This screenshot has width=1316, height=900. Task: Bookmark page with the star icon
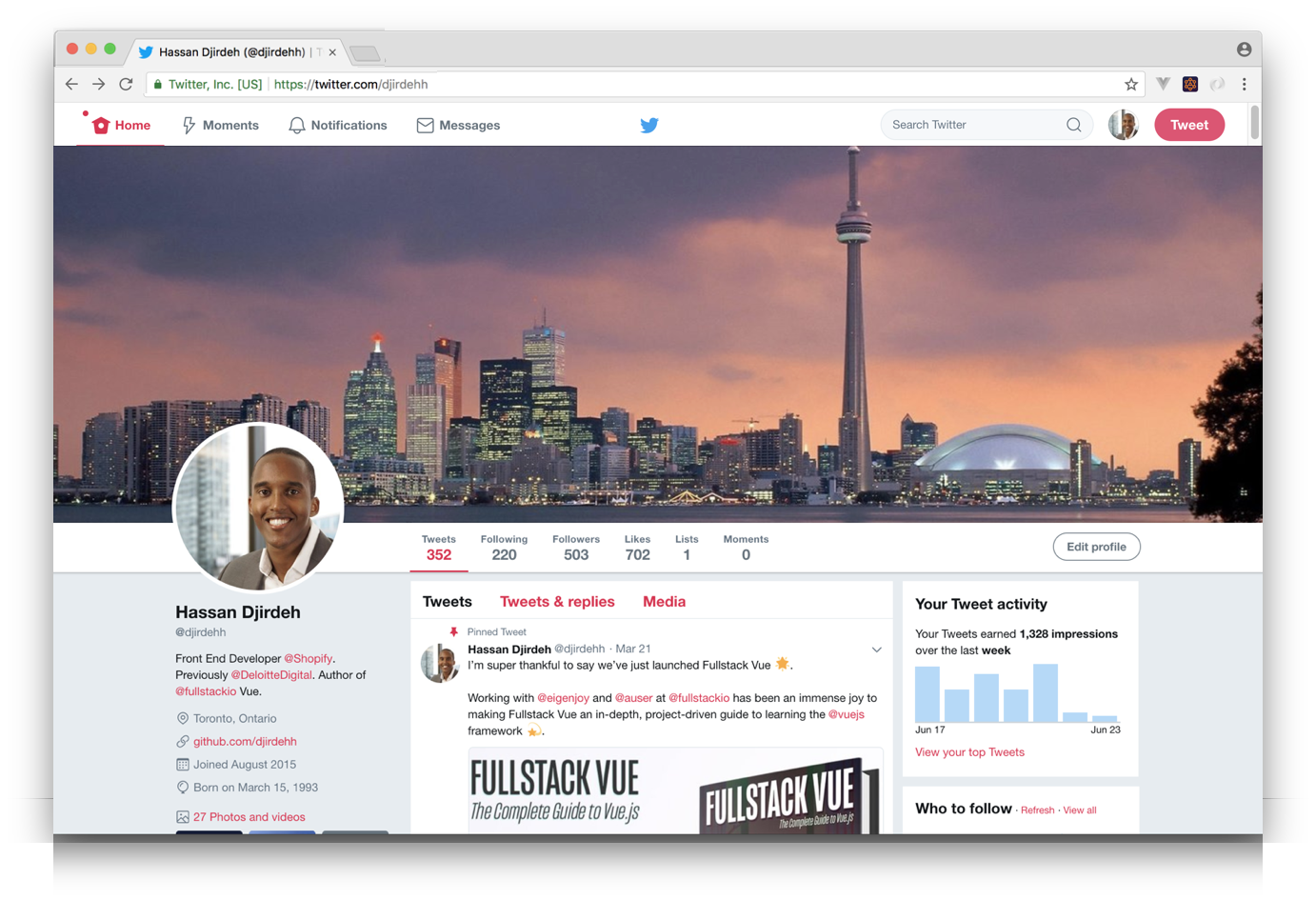(x=1131, y=84)
